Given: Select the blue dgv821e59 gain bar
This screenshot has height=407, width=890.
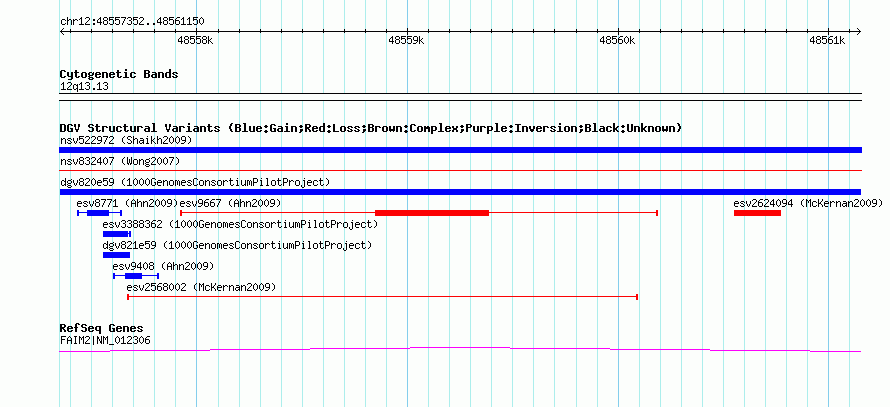Looking at the screenshot, I should [116, 255].
